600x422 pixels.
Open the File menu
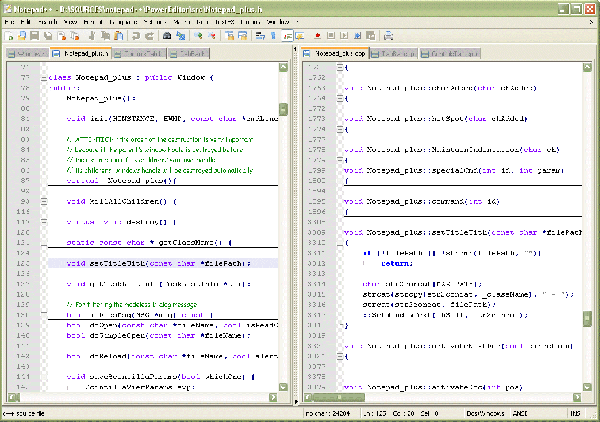pyautogui.click(x=10, y=21)
